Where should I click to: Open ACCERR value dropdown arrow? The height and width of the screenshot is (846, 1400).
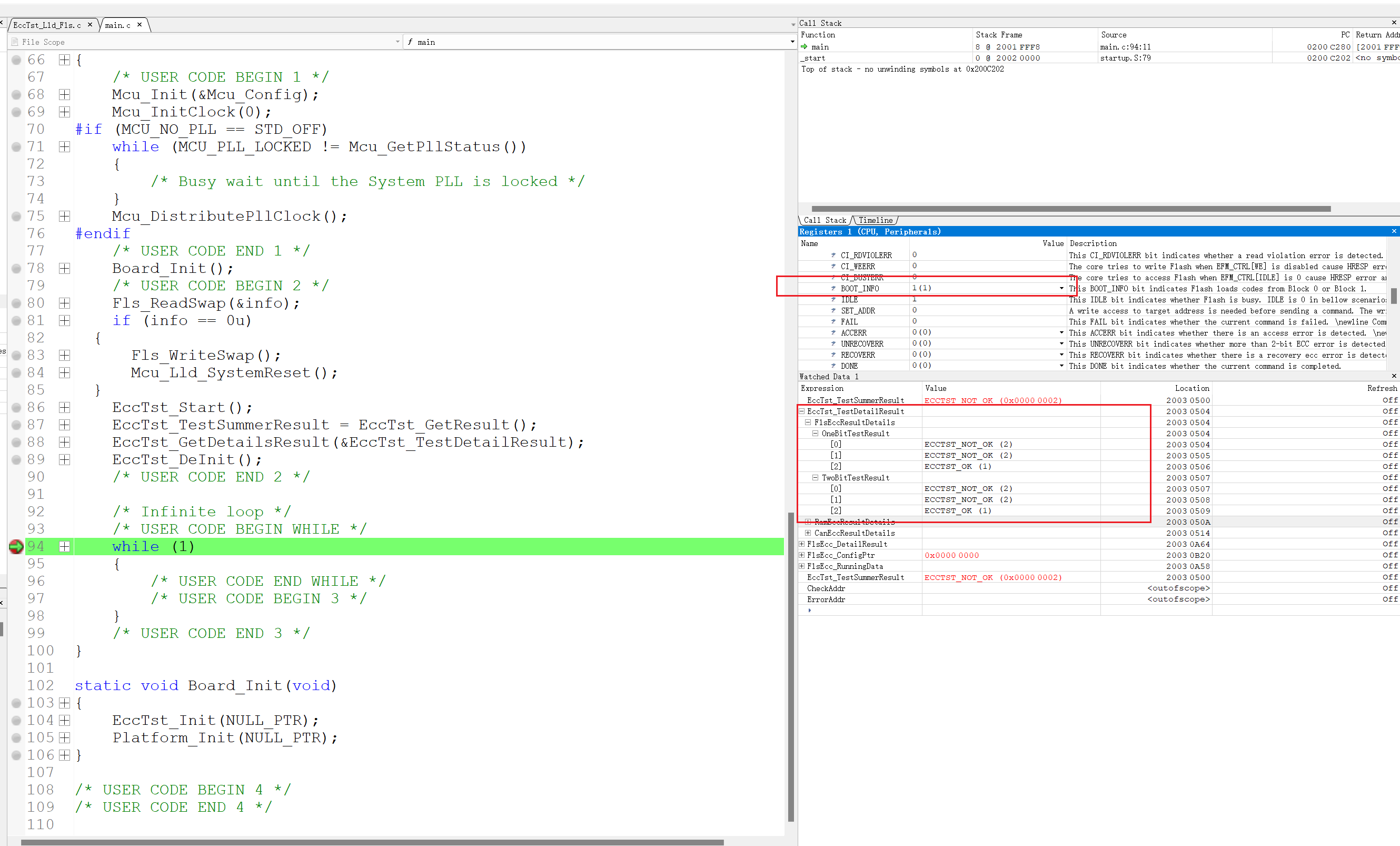(x=1061, y=332)
